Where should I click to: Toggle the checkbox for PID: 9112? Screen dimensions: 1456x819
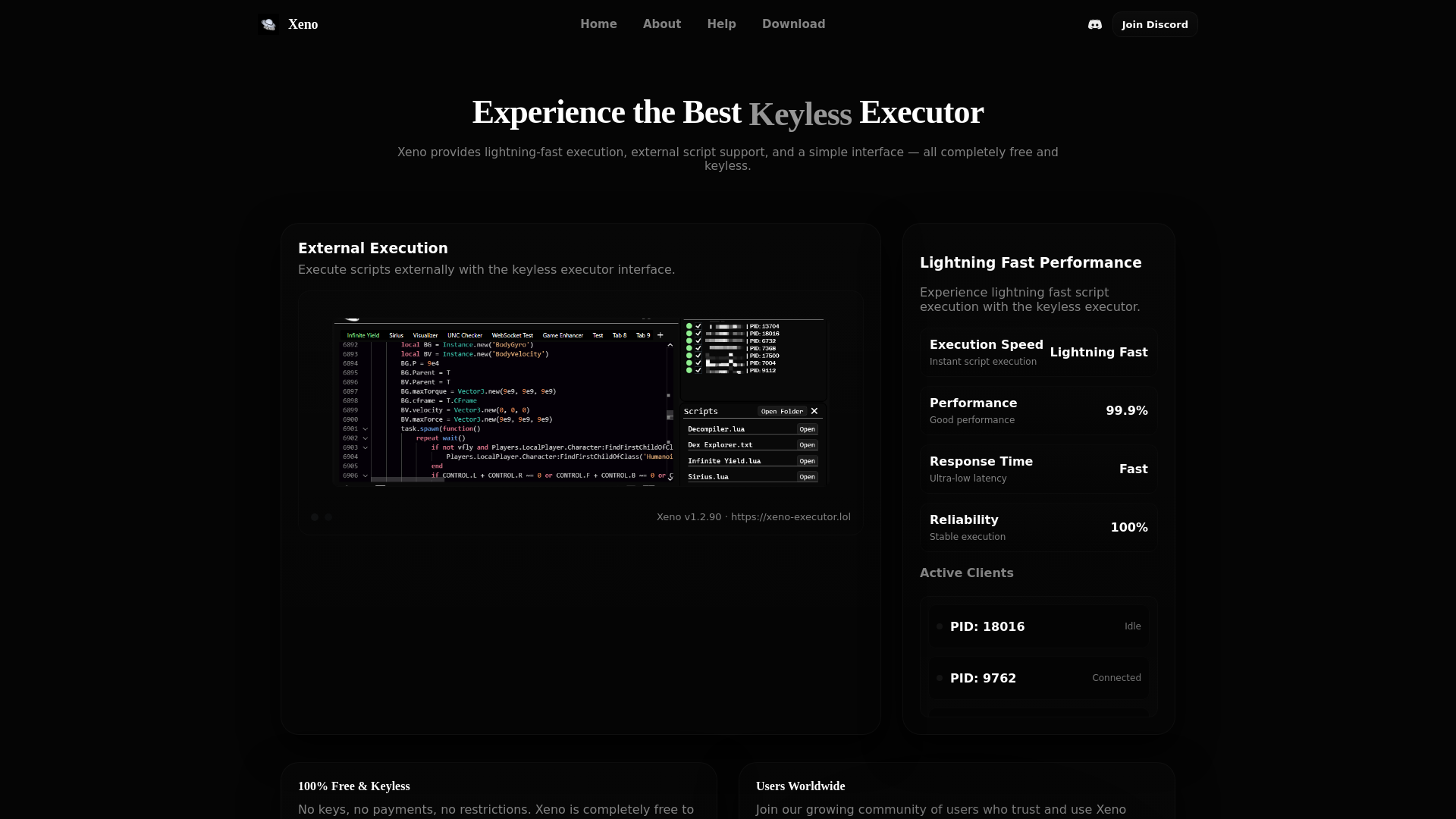698,370
